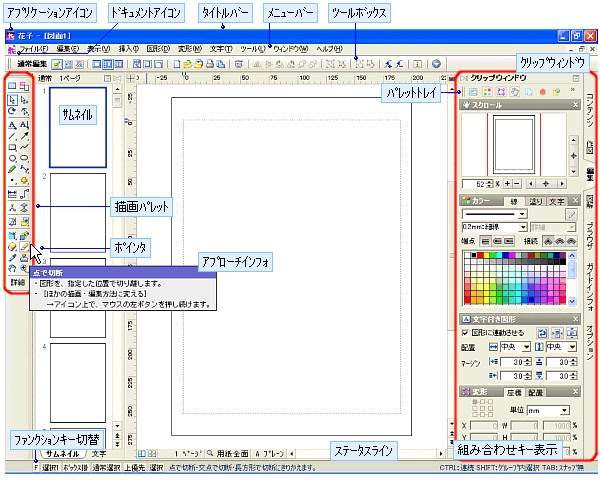Switch to the 塗り color tab
This screenshot has width=600, height=480.
(x=535, y=201)
